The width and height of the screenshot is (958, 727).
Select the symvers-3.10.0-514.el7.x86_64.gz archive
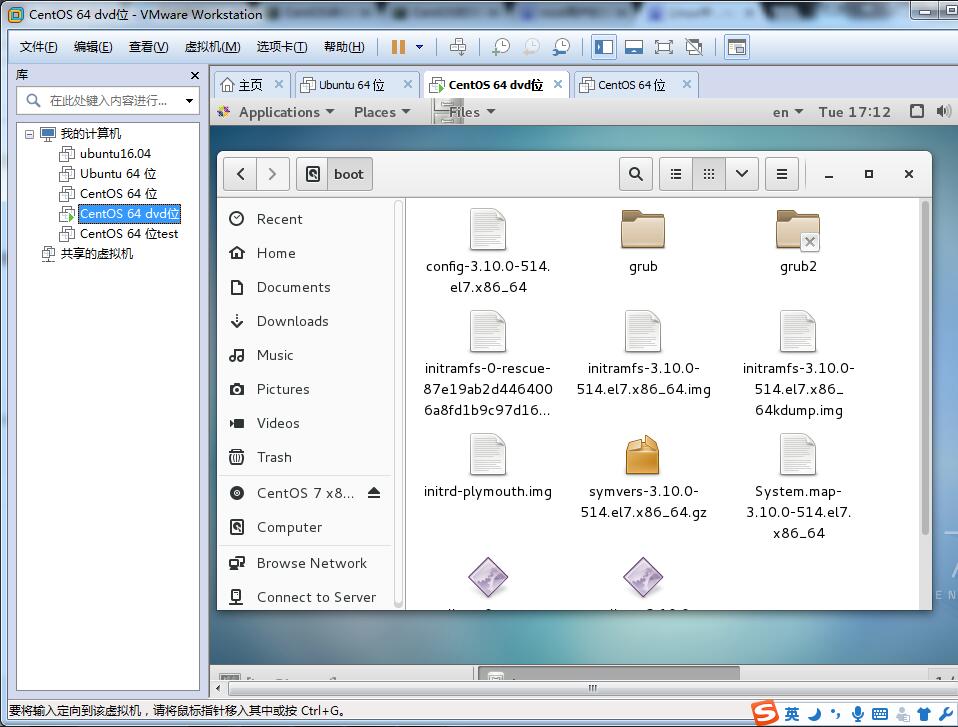[x=643, y=478]
